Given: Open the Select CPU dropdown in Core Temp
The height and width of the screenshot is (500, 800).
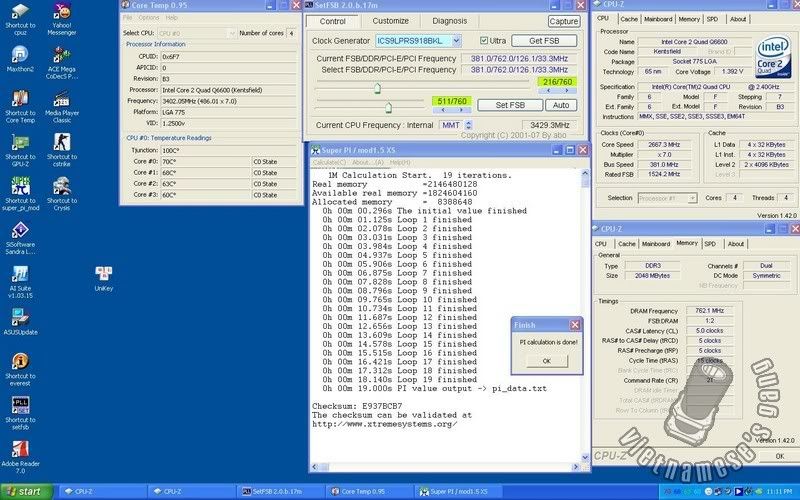Looking at the screenshot, I should point(232,33).
